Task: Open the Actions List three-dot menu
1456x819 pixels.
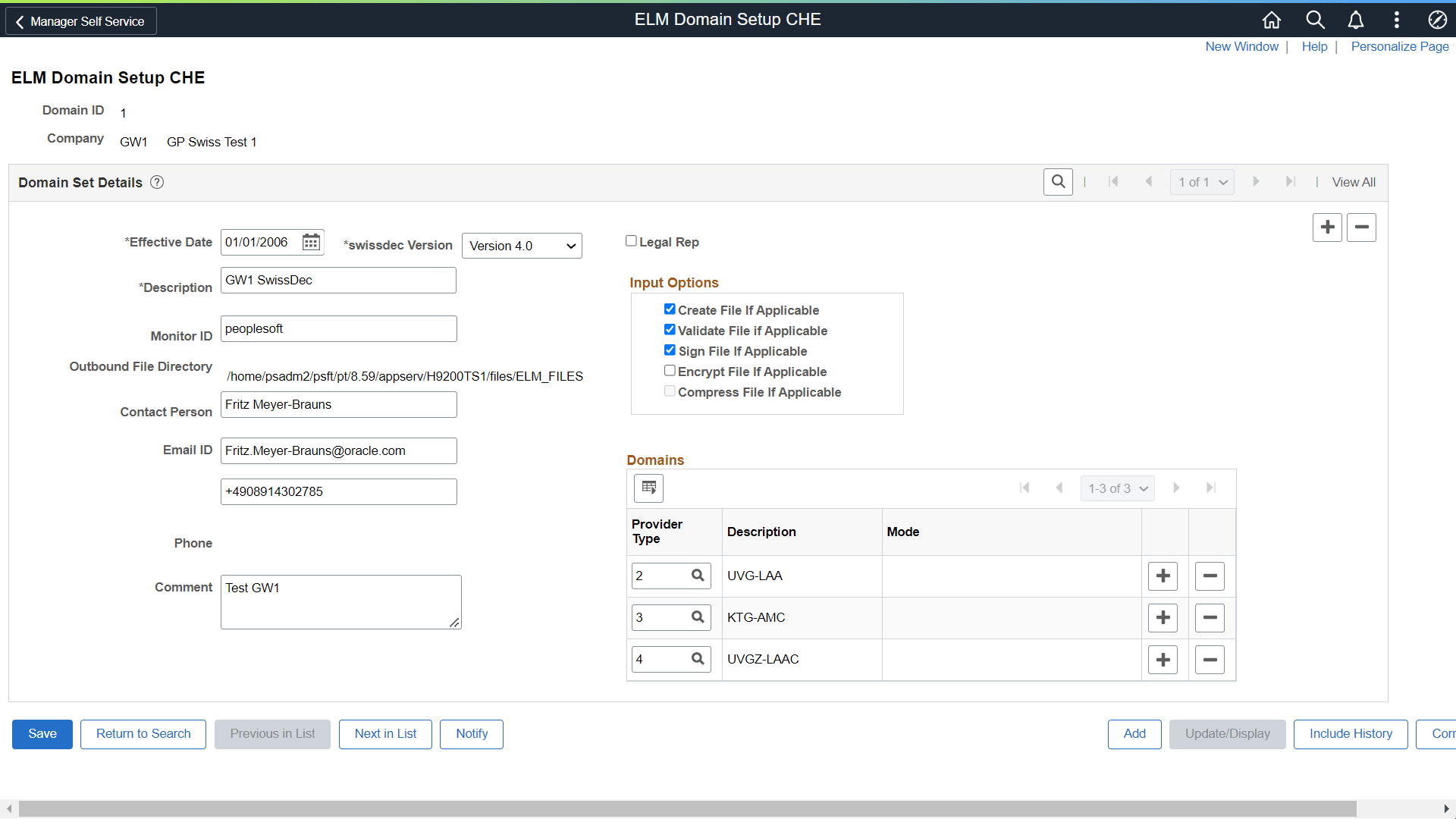Action: pyautogui.click(x=1396, y=20)
